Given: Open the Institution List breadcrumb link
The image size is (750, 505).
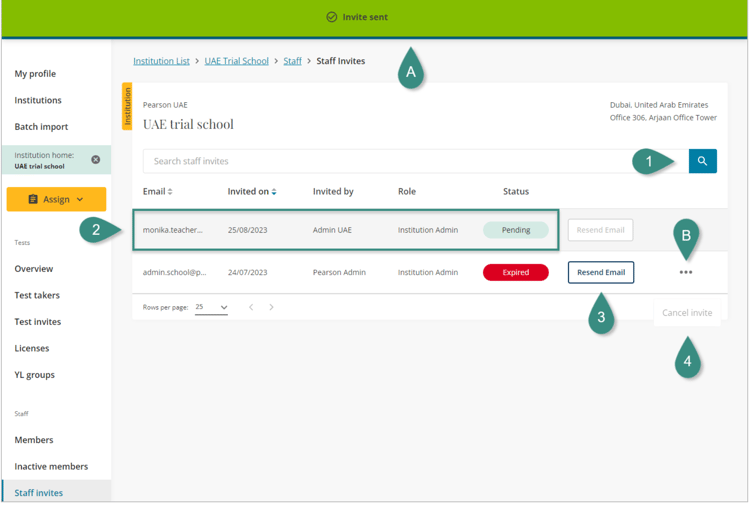Looking at the screenshot, I should [x=161, y=61].
